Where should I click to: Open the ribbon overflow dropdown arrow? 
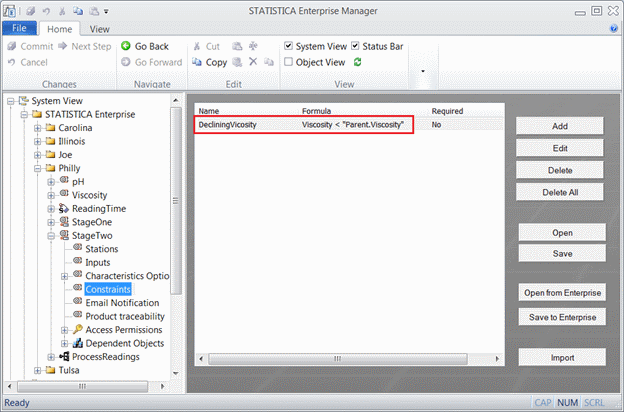point(423,71)
